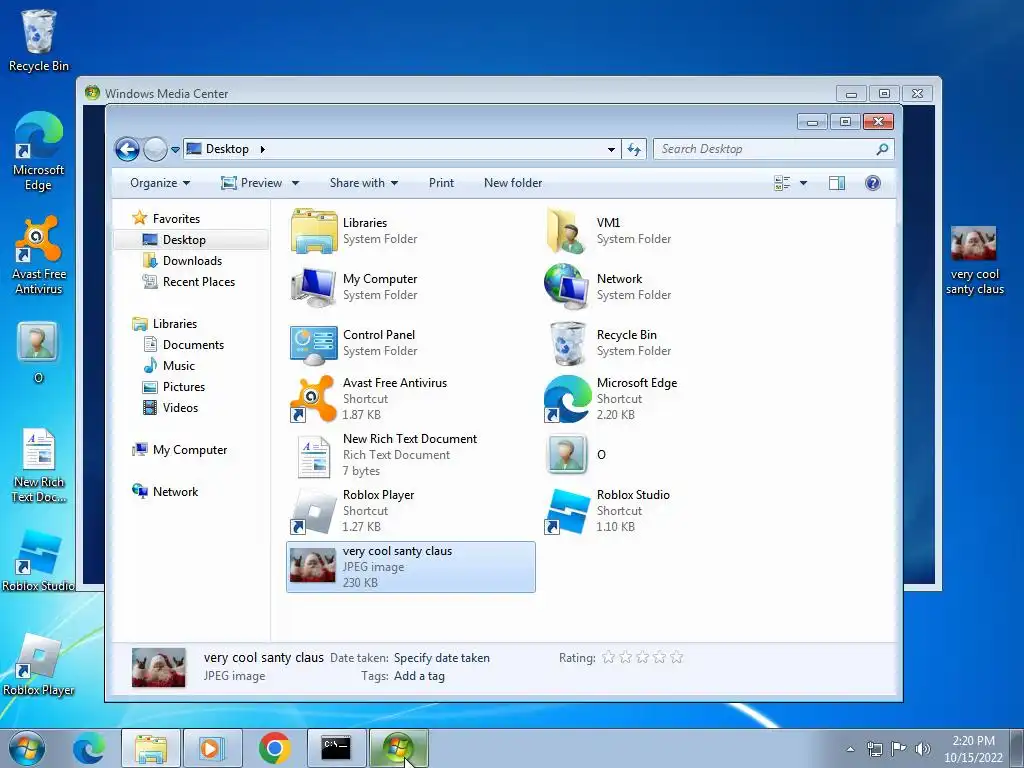Set rating to three stars
Viewport: 1024px width, 768px height.
pyautogui.click(x=643, y=657)
